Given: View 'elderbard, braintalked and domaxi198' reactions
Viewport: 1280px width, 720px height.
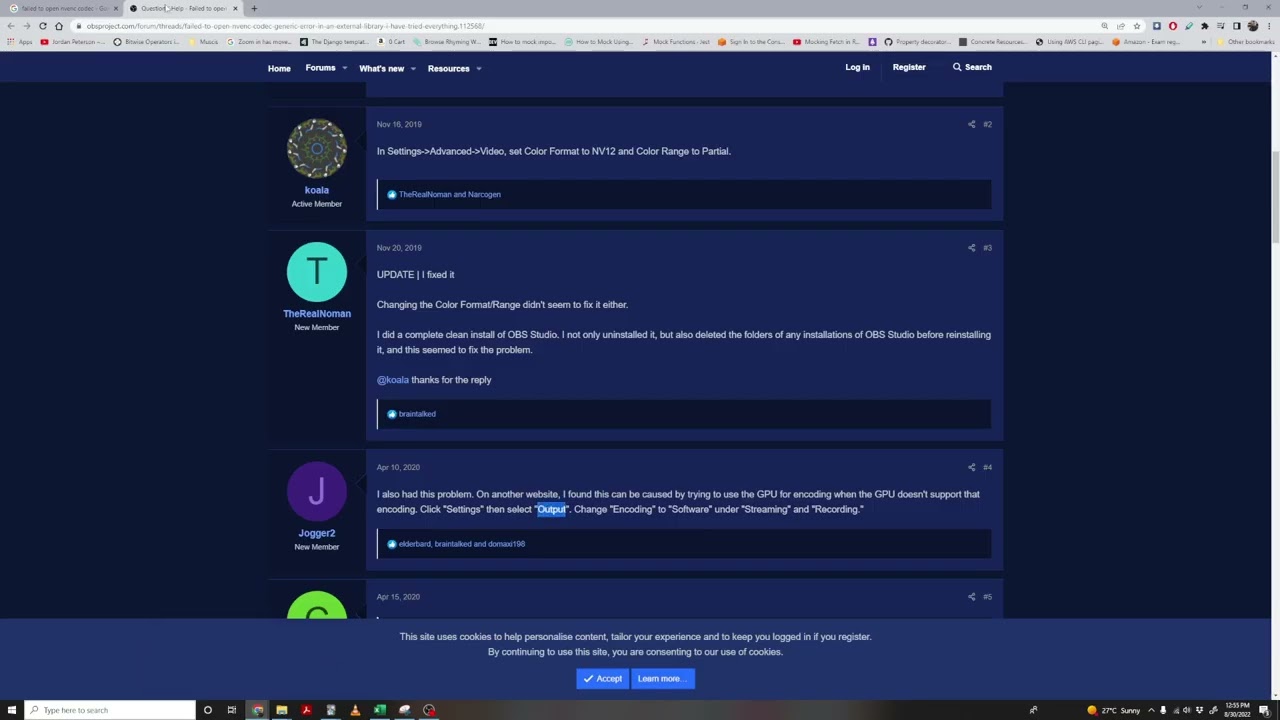Looking at the screenshot, I should (462, 544).
